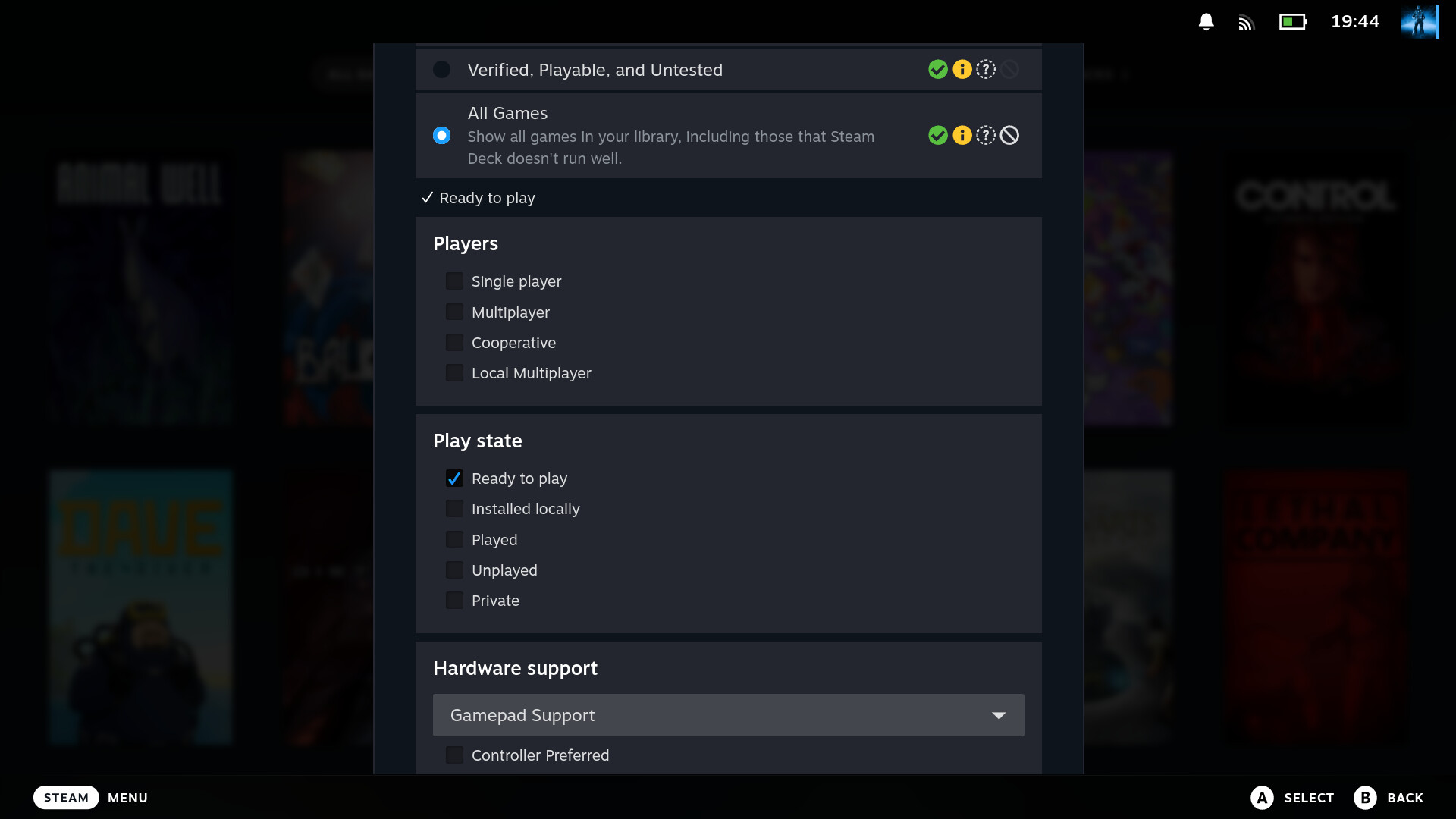This screenshot has height=819, width=1456.
Task: Tick the Installed locally filter
Action: click(454, 509)
